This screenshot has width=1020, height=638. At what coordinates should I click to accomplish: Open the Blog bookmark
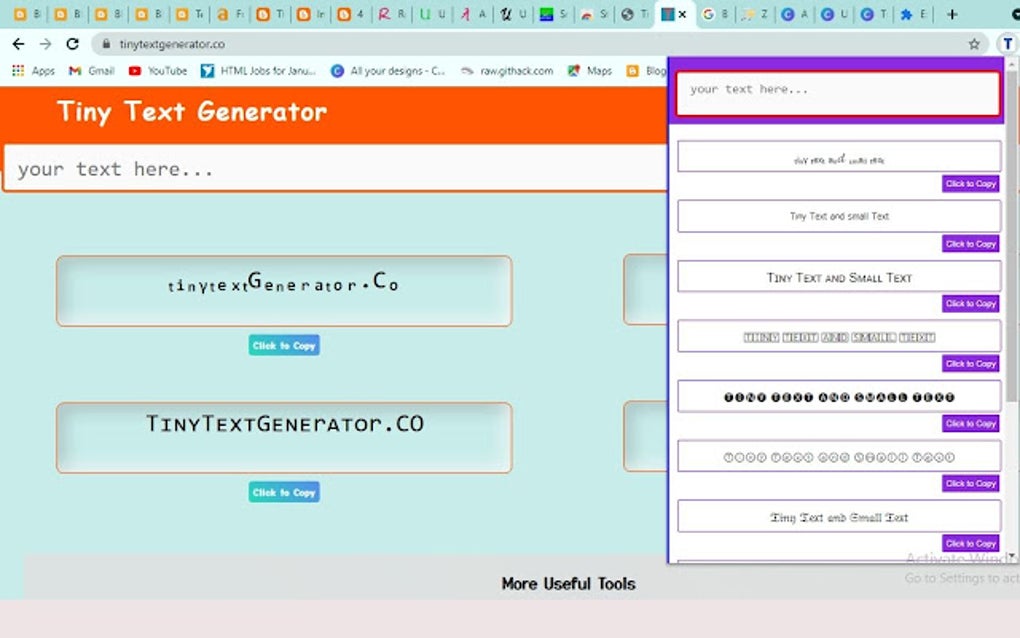[x=646, y=71]
